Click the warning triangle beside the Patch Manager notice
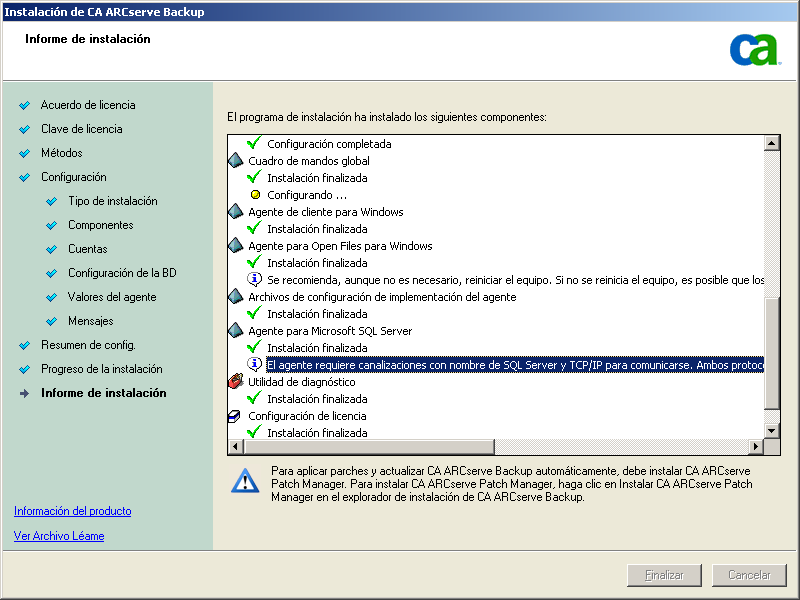 click(245, 481)
